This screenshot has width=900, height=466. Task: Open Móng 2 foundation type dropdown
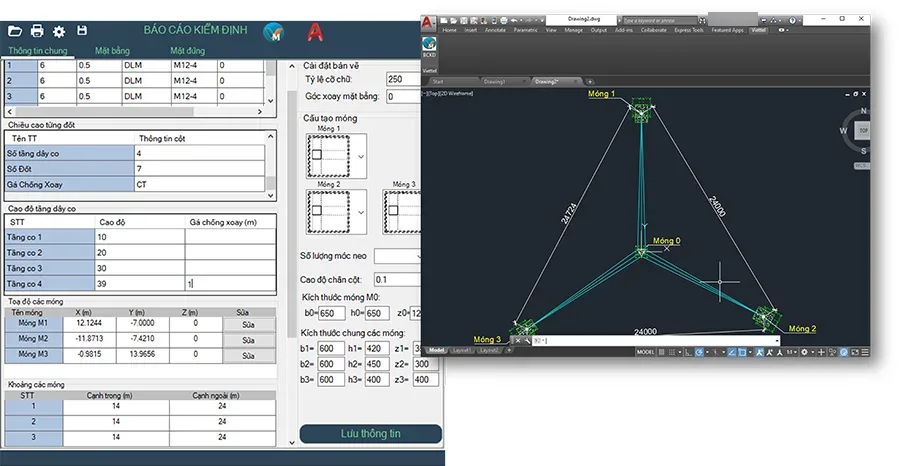[x=361, y=212]
